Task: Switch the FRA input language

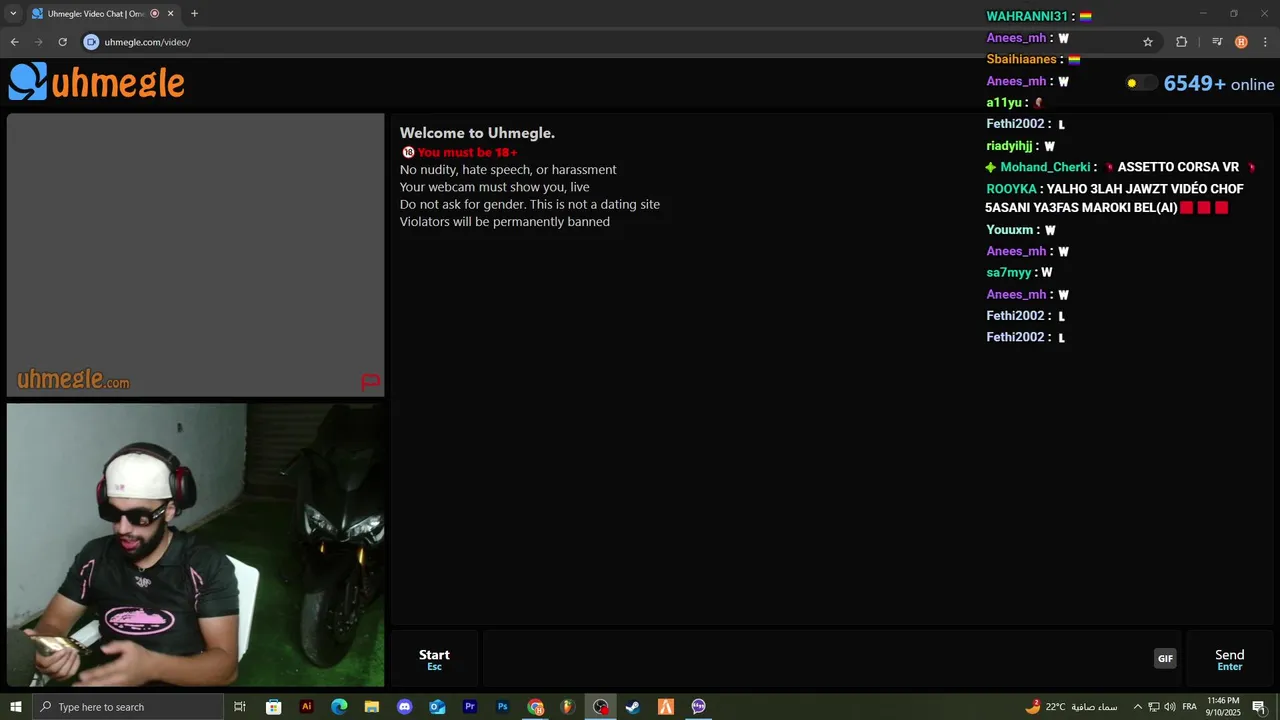Action: [x=1190, y=707]
